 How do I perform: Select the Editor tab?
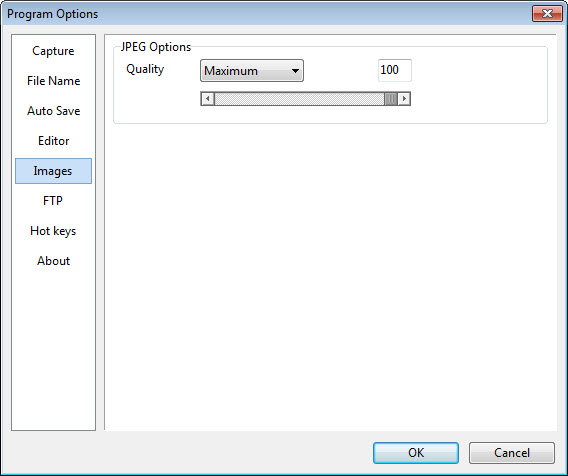53,141
